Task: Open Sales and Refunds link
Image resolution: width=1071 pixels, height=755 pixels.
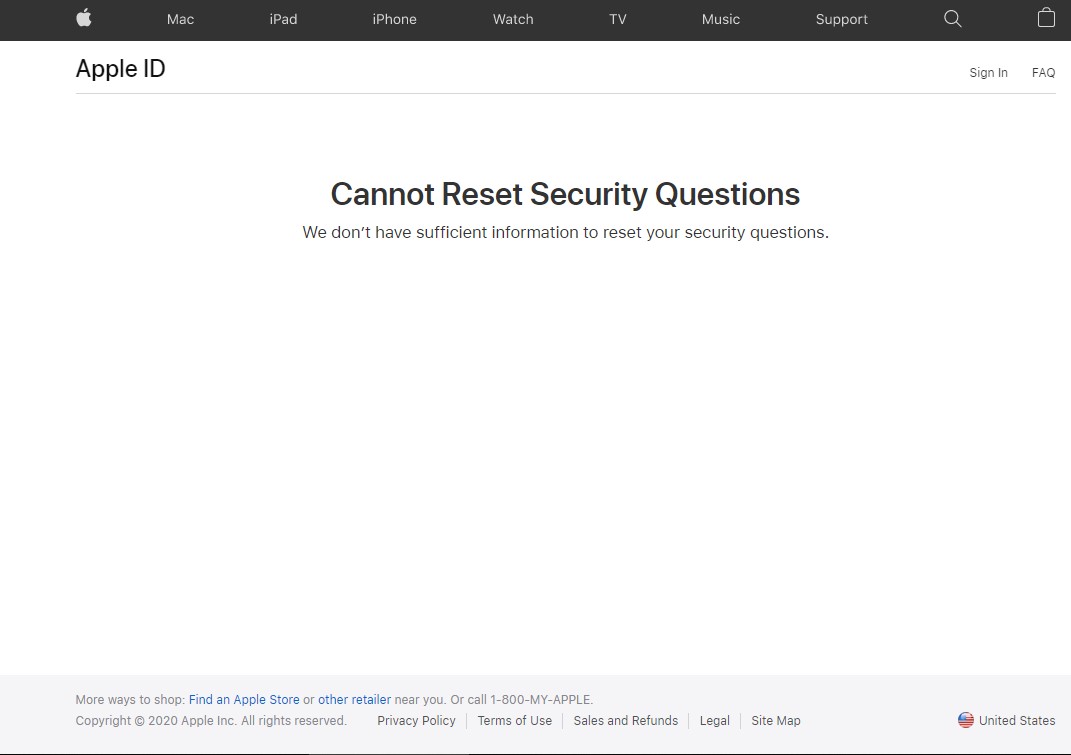Action: [x=626, y=720]
